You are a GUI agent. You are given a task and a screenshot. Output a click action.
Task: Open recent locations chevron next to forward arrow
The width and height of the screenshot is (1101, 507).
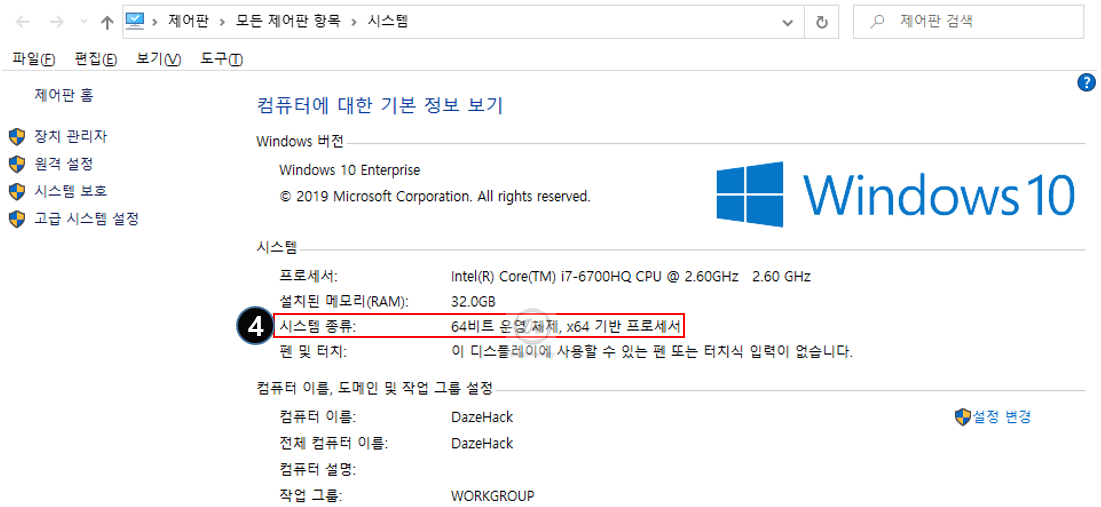[x=83, y=22]
